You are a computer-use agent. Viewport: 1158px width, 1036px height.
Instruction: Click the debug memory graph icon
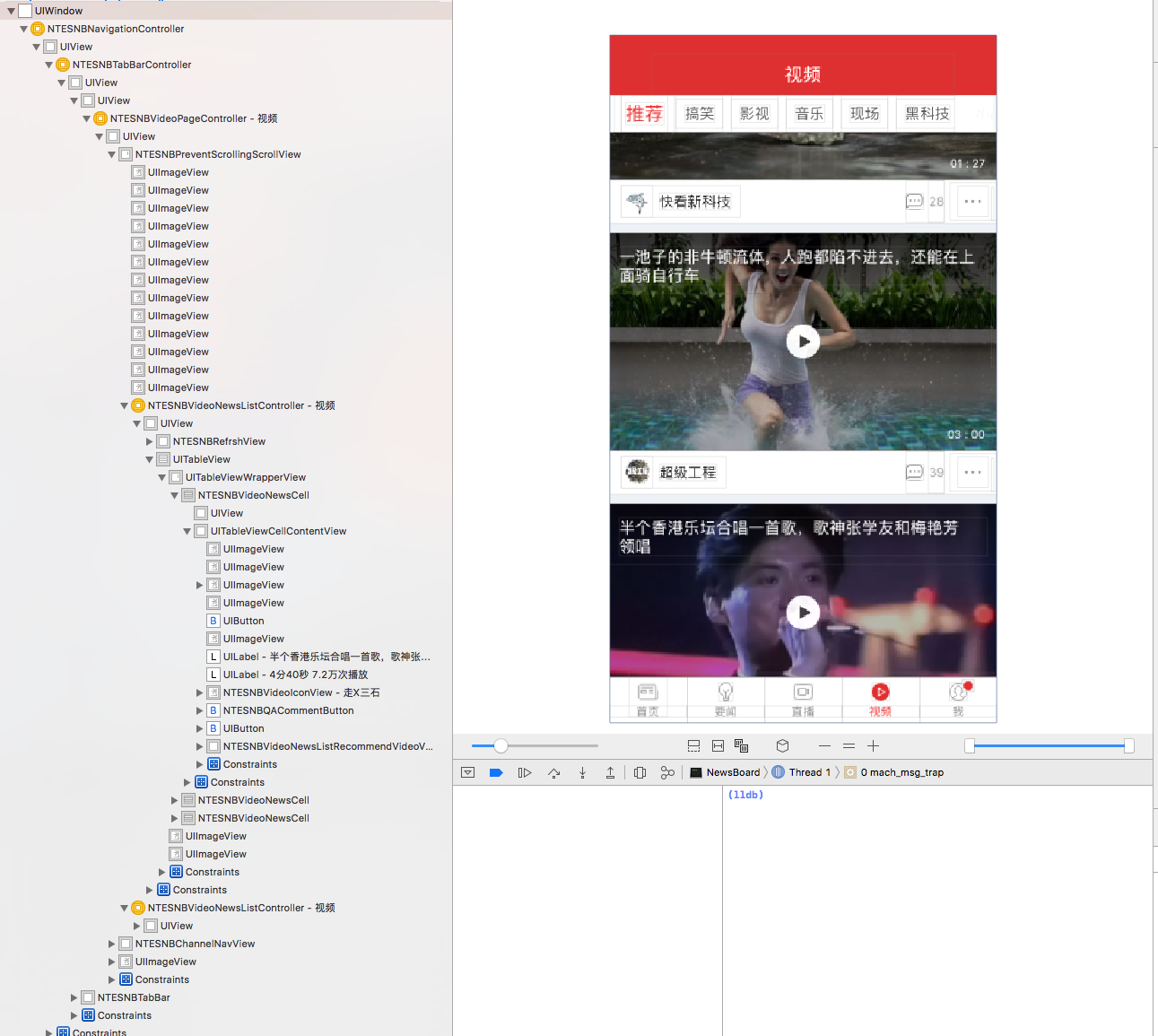pos(667,772)
